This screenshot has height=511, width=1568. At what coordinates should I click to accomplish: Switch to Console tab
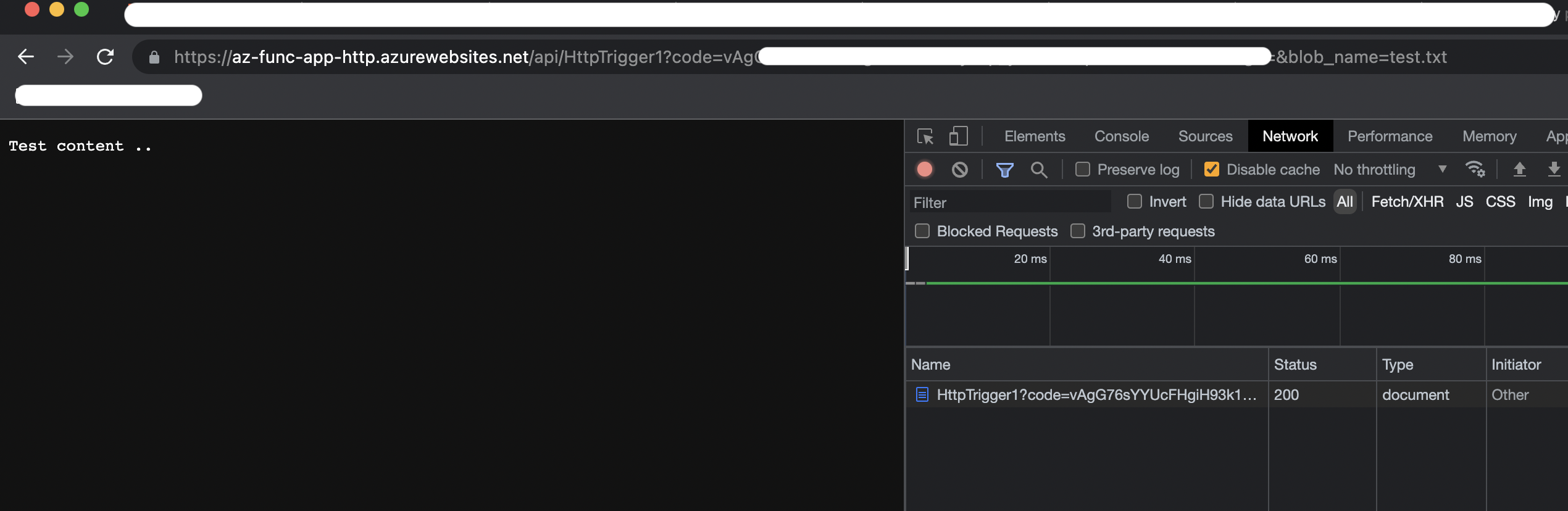point(1122,136)
